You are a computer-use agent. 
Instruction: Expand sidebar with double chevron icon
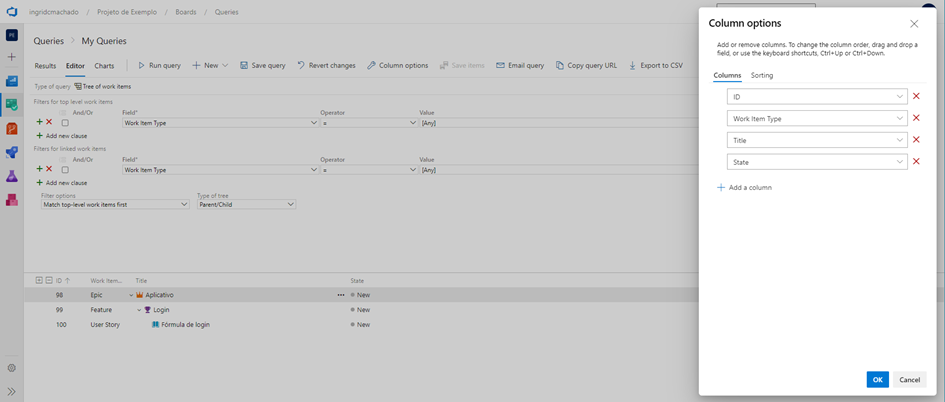coord(11,391)
